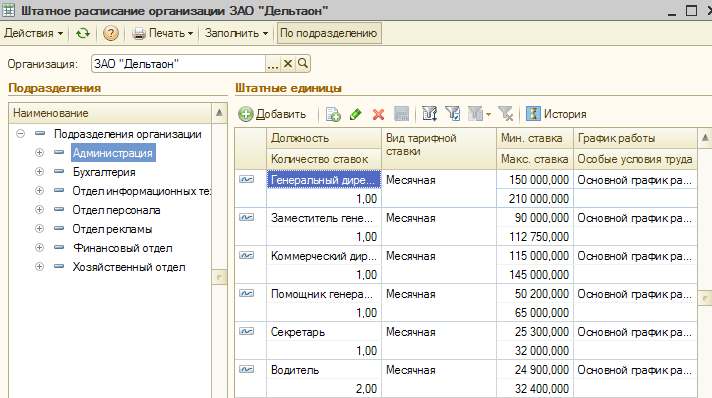Open the filter history dropdown icon
Image resolution: width=712 pixels, height=398 pixels.
[x=479, y=114]
